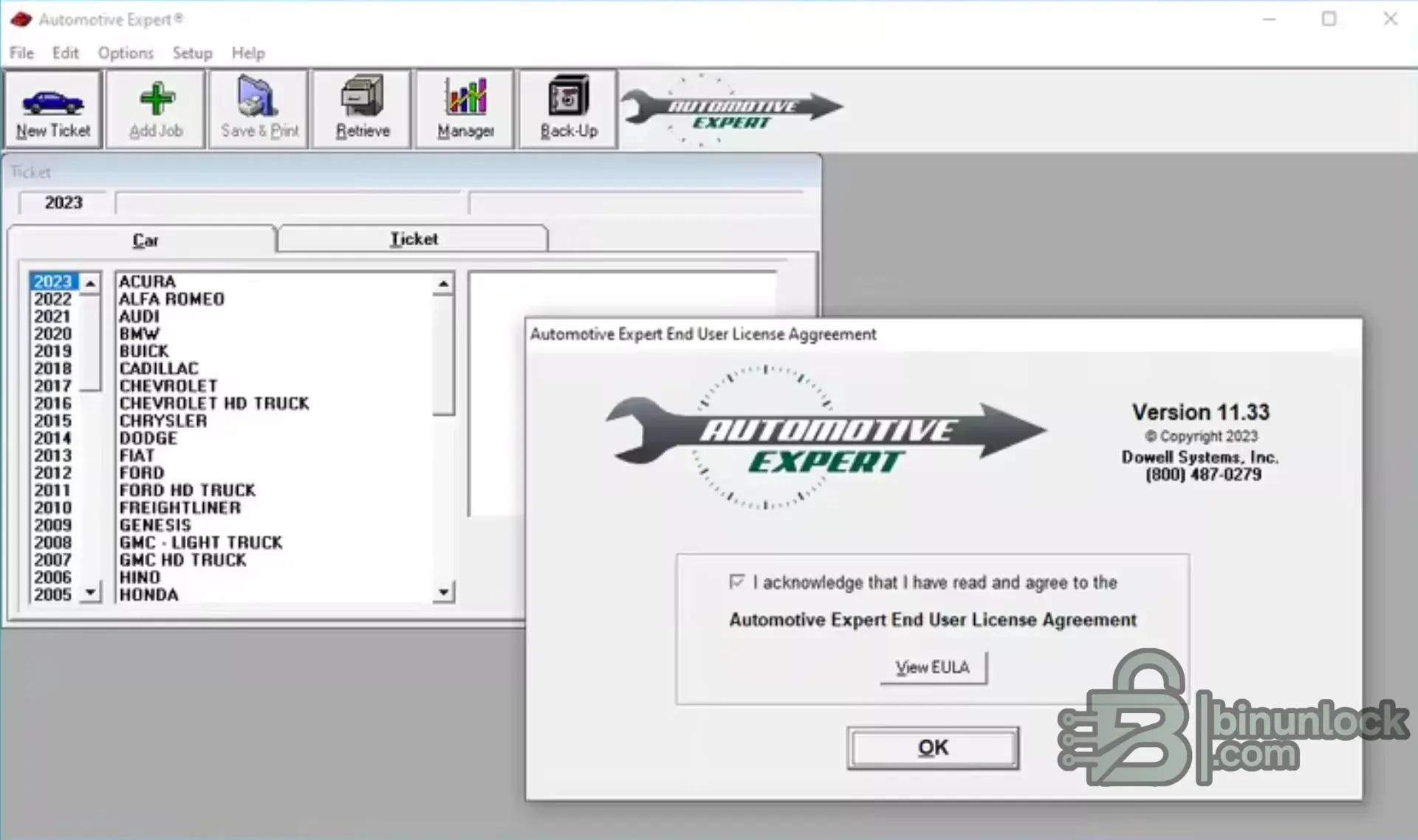Select year 2017 in the list
This screenshot has width=1418, height=840.
click(53, 386)
